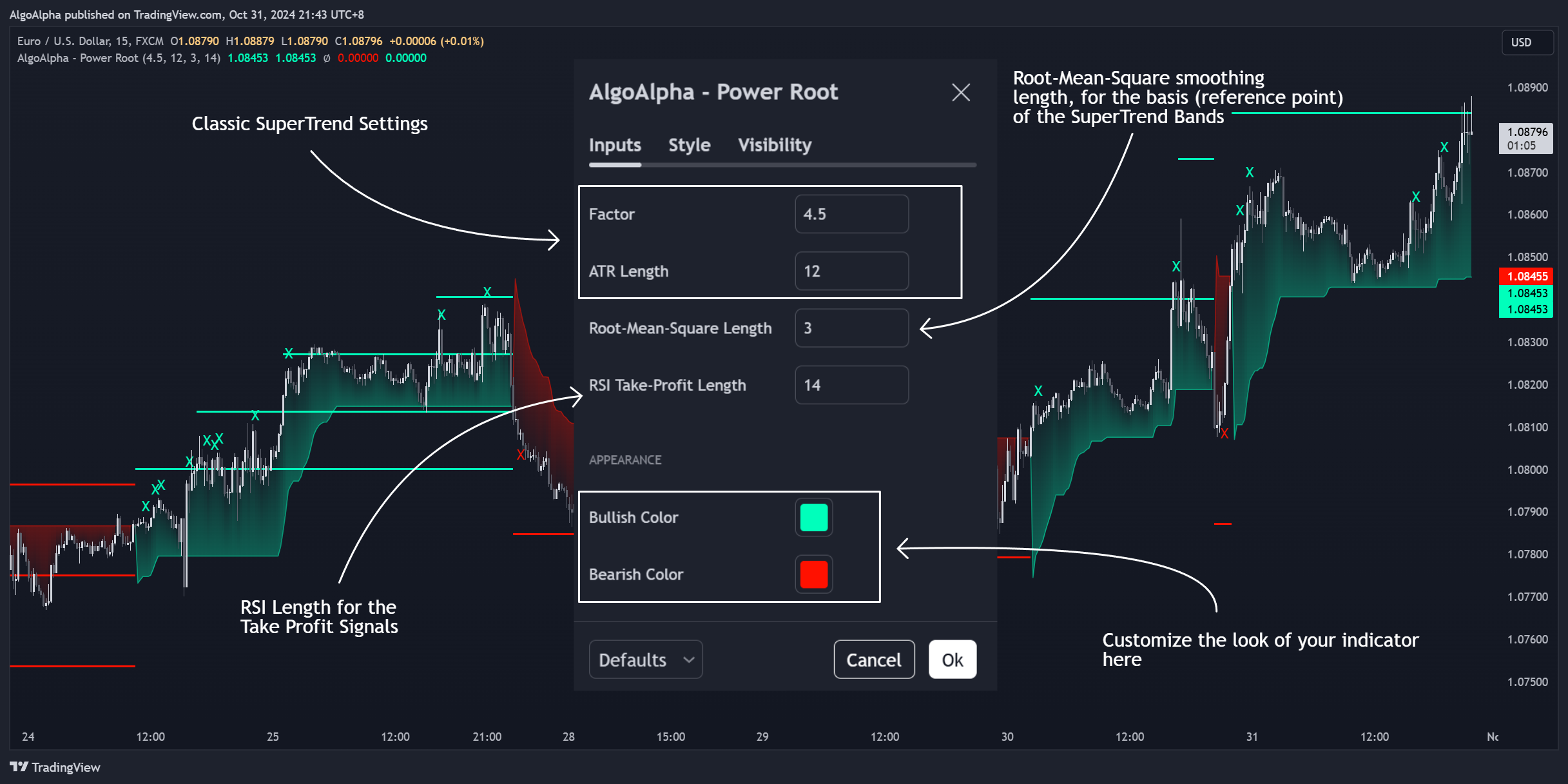
Task: Click the Bullish Color label
Action: click(x=634, y=517)
